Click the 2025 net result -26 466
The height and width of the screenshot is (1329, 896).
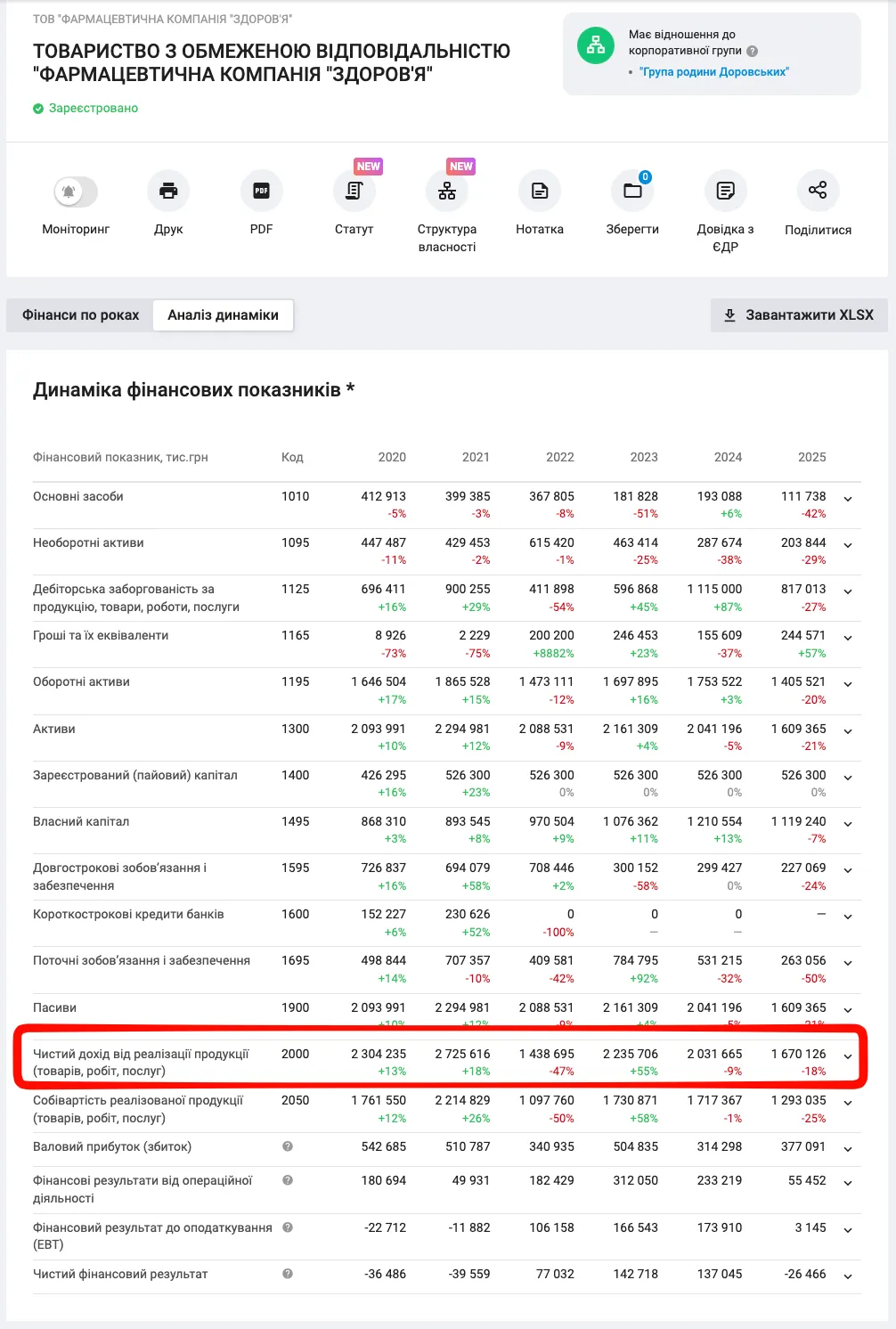[x=805, y=1274]
